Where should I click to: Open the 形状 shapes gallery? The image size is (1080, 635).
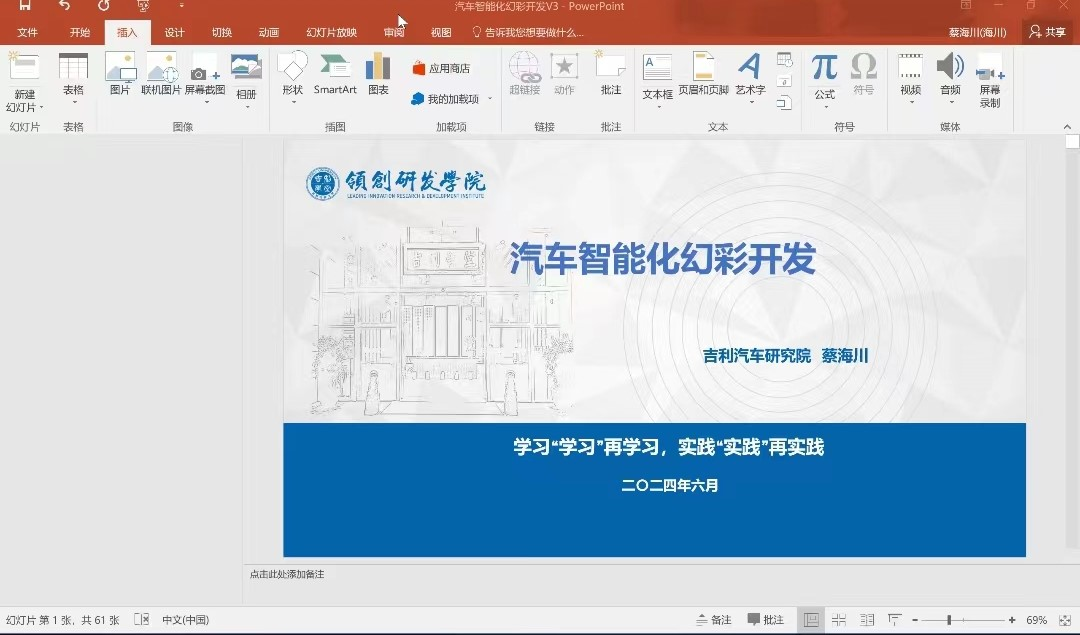[x=293, y=77]
